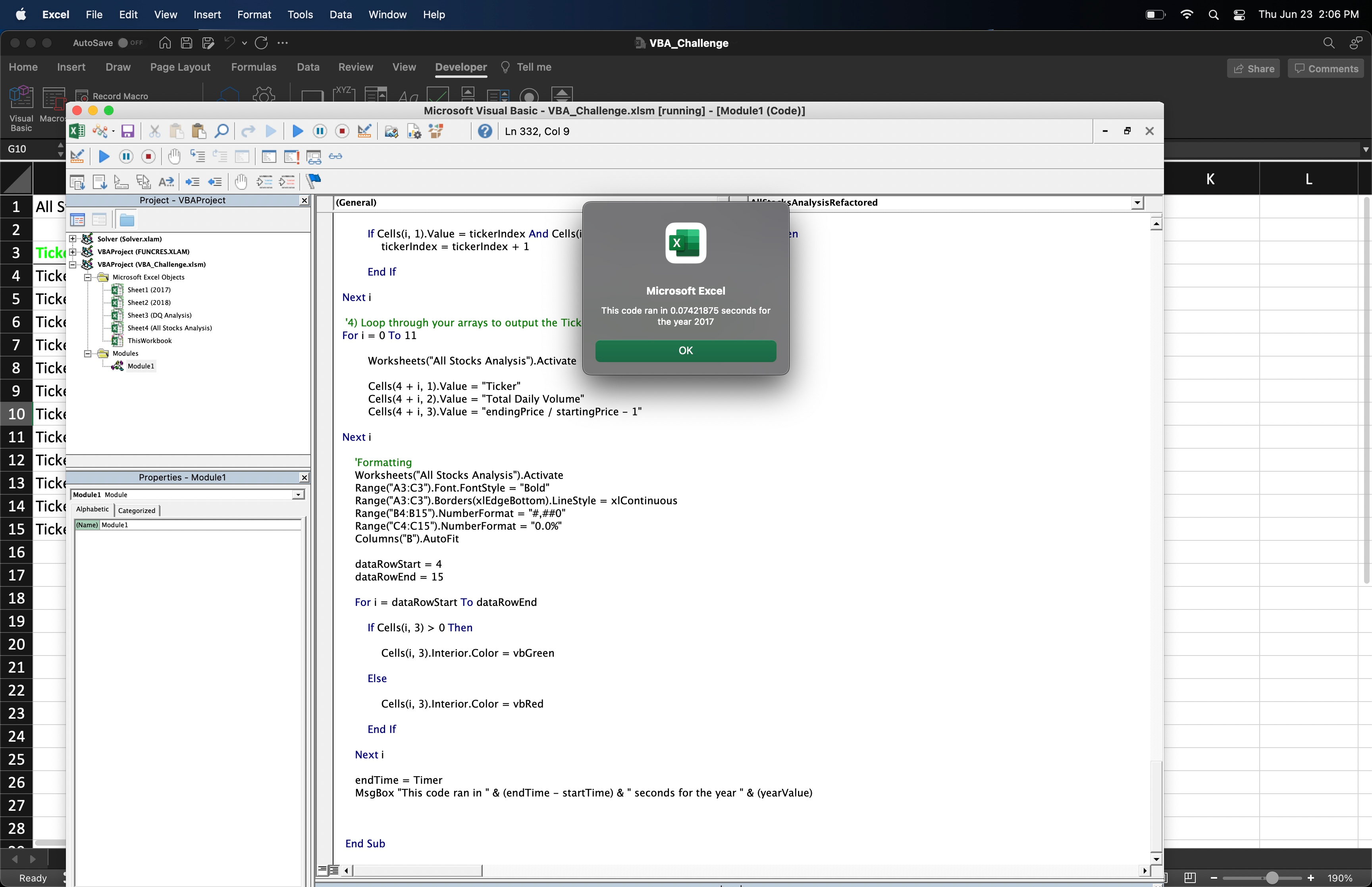Toggle Folders in the Project pane
Image resolution: width=1372 pixels, height=887 pixels.
tap(127, 220)
